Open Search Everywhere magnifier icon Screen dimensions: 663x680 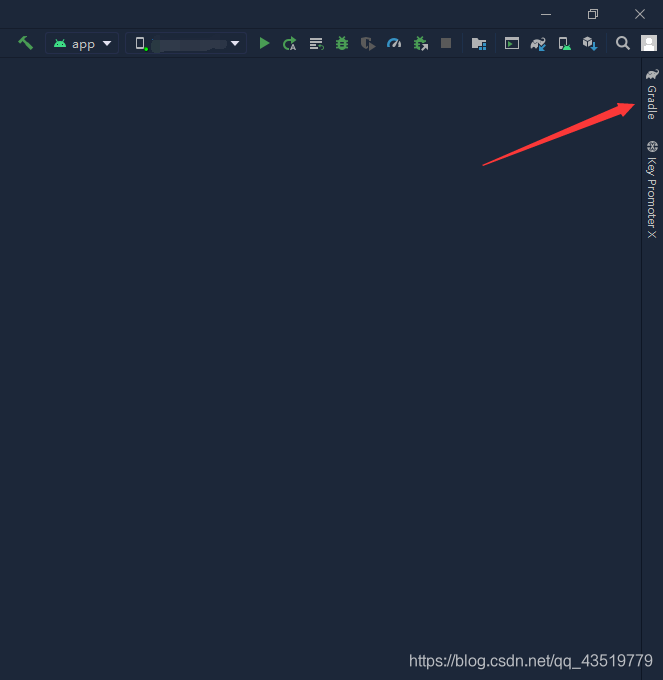623,43
